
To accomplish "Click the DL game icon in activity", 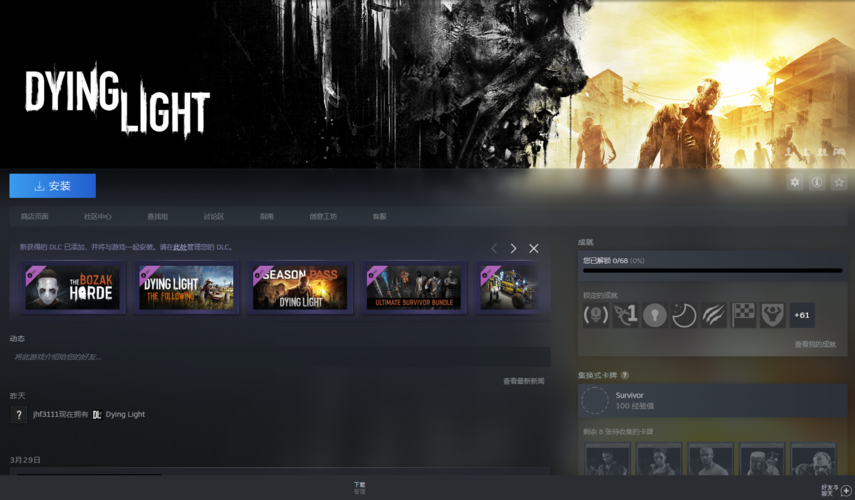I will click(97, 415).
